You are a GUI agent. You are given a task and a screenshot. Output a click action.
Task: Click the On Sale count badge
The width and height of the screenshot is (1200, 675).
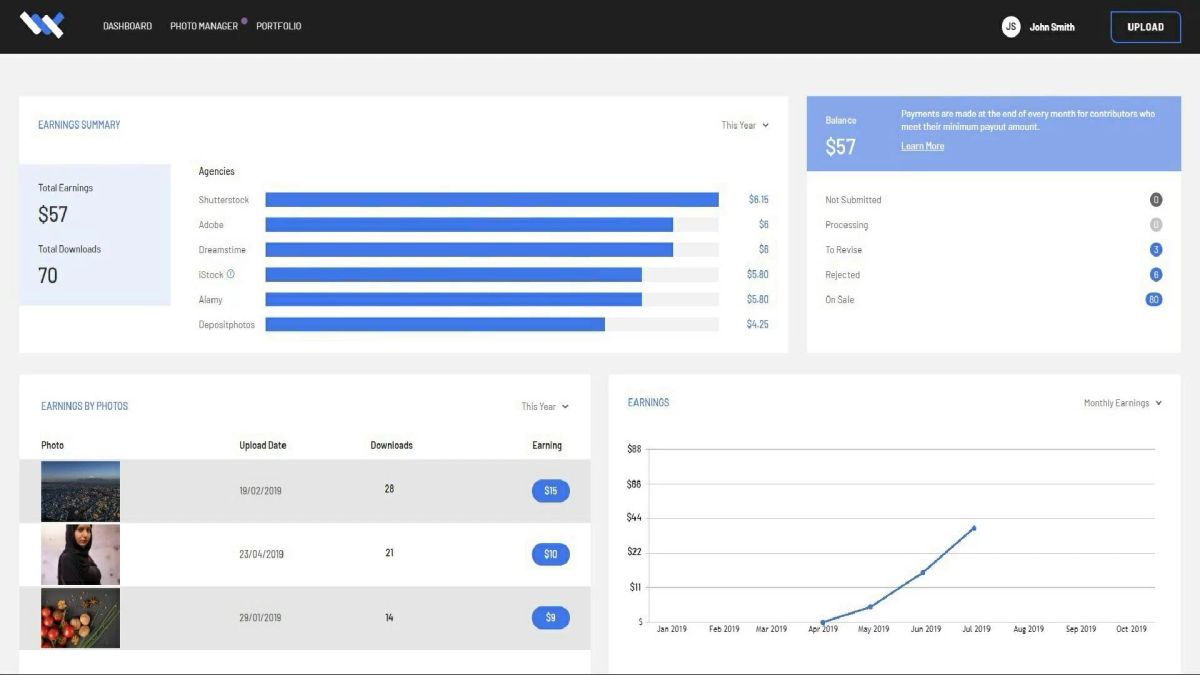tap(1154, 300)
